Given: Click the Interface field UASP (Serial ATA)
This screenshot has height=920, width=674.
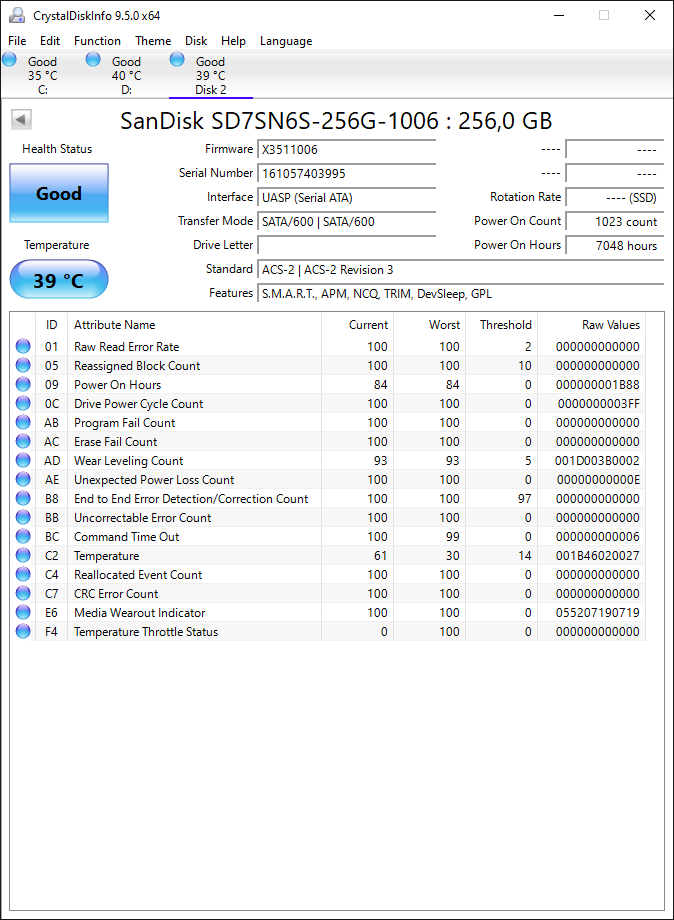Looking at the screenshot, I should 347,198.
